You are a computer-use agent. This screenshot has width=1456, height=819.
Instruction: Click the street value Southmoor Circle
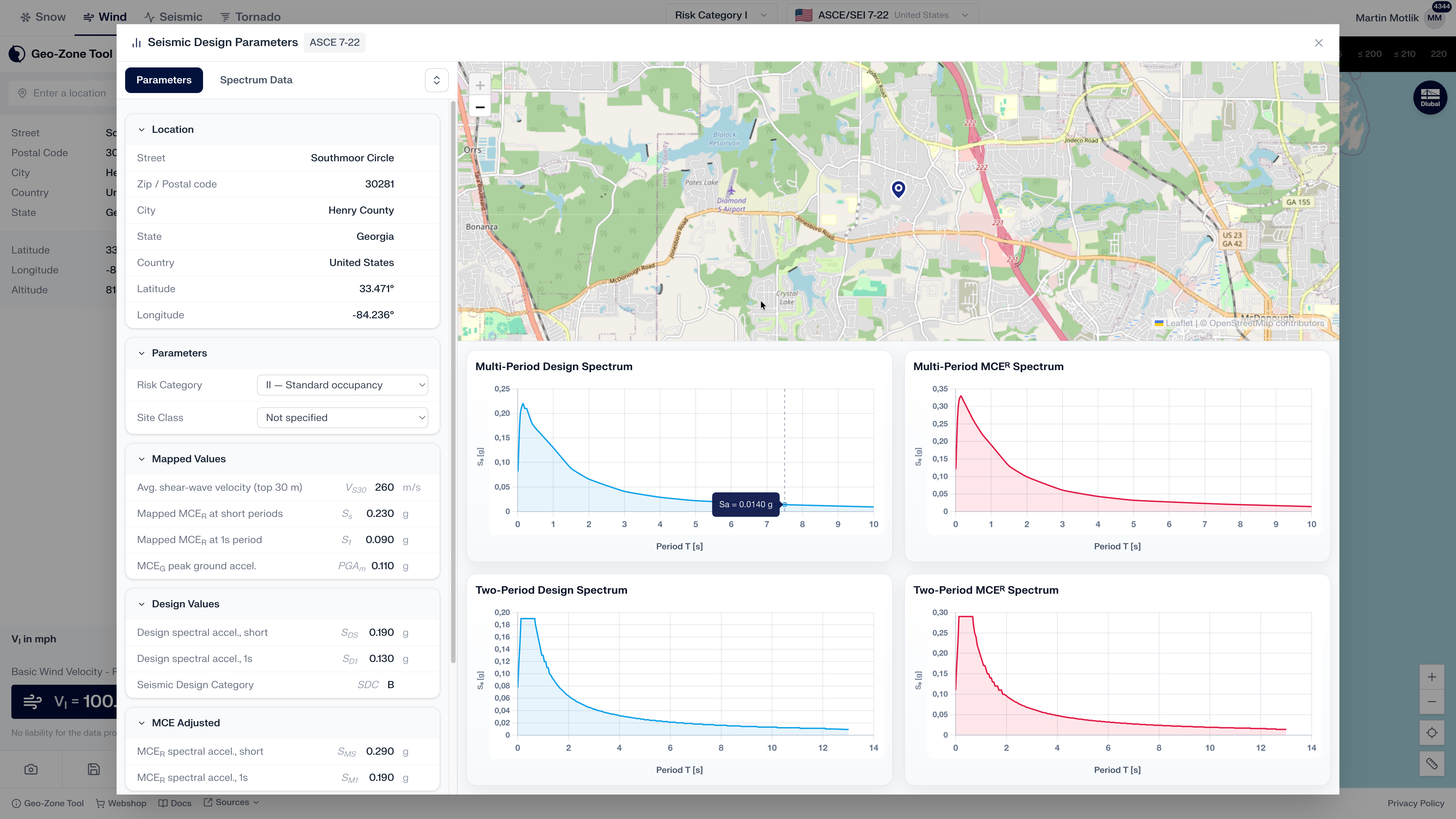tap(352, 158)
